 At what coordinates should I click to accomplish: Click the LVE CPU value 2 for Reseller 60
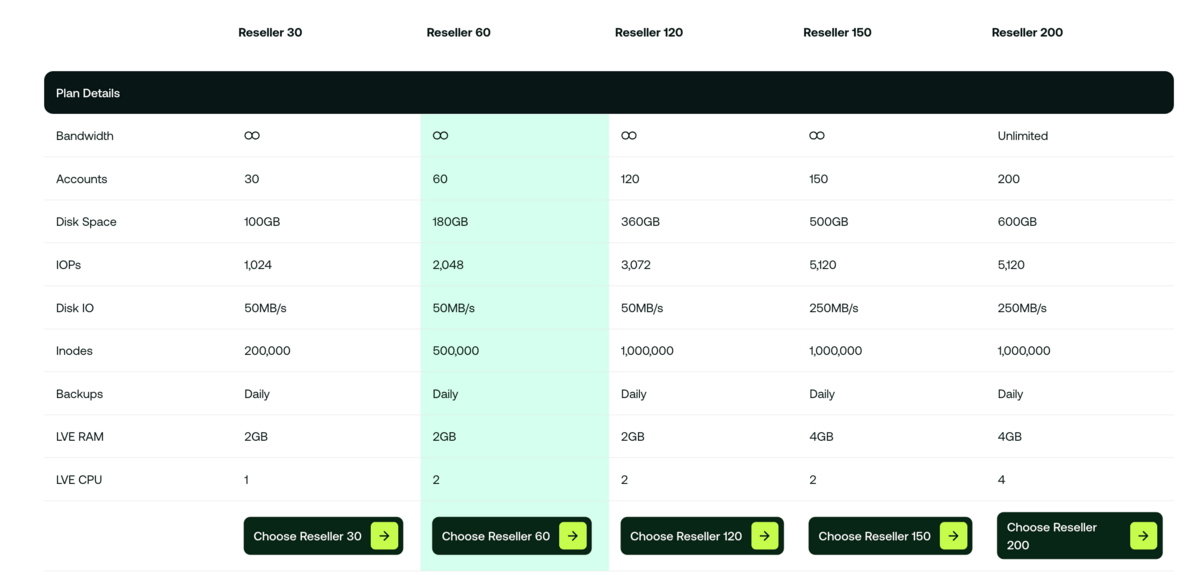coord(436,480)
